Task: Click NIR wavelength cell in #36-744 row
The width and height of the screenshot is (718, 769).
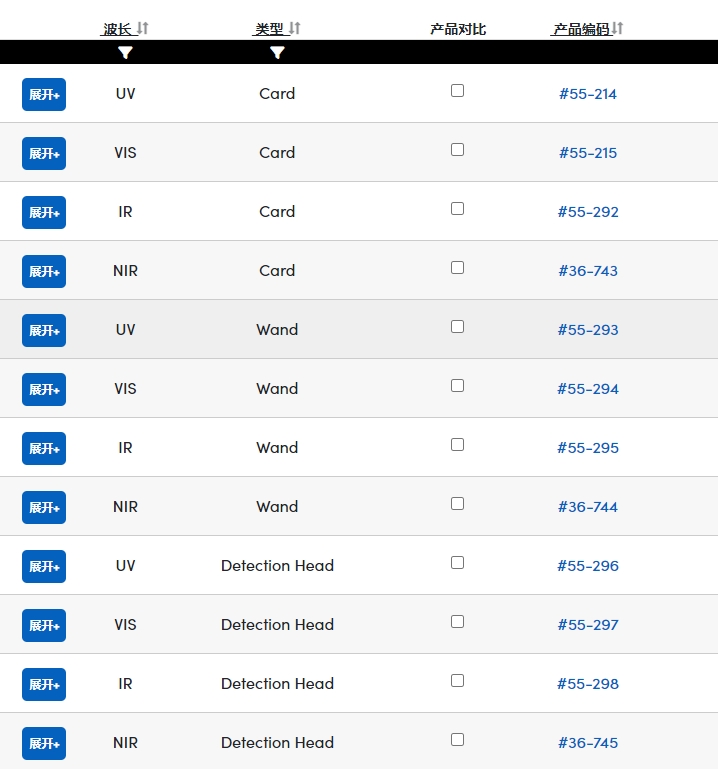Action: [x=126, y=507]
